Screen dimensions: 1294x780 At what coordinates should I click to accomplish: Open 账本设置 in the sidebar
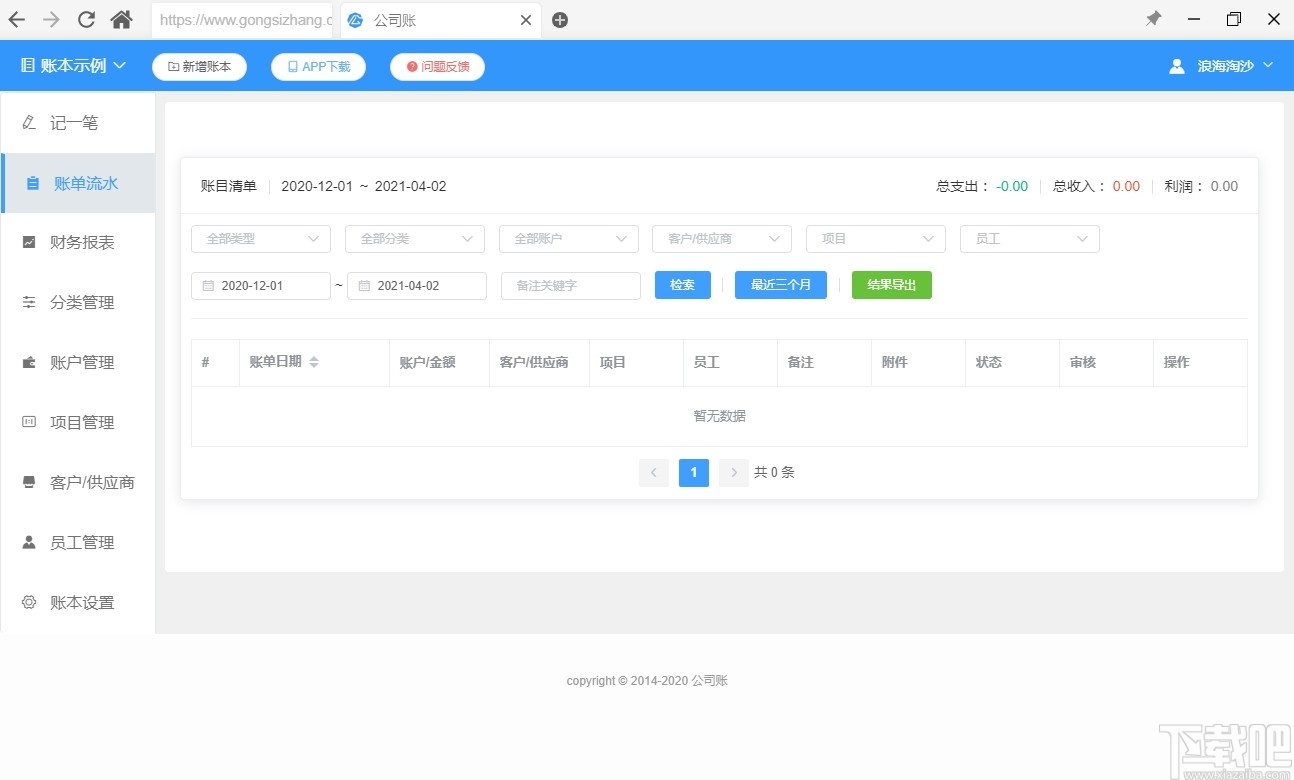pos(78,603)
